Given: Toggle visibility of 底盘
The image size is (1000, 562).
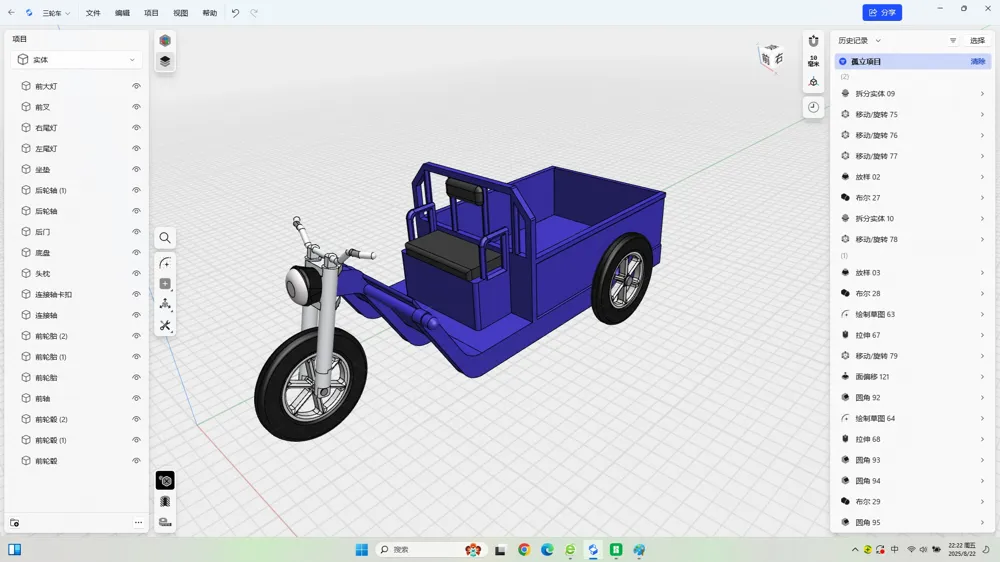Looking at the screenshot, I should click(x=136, y=253).
